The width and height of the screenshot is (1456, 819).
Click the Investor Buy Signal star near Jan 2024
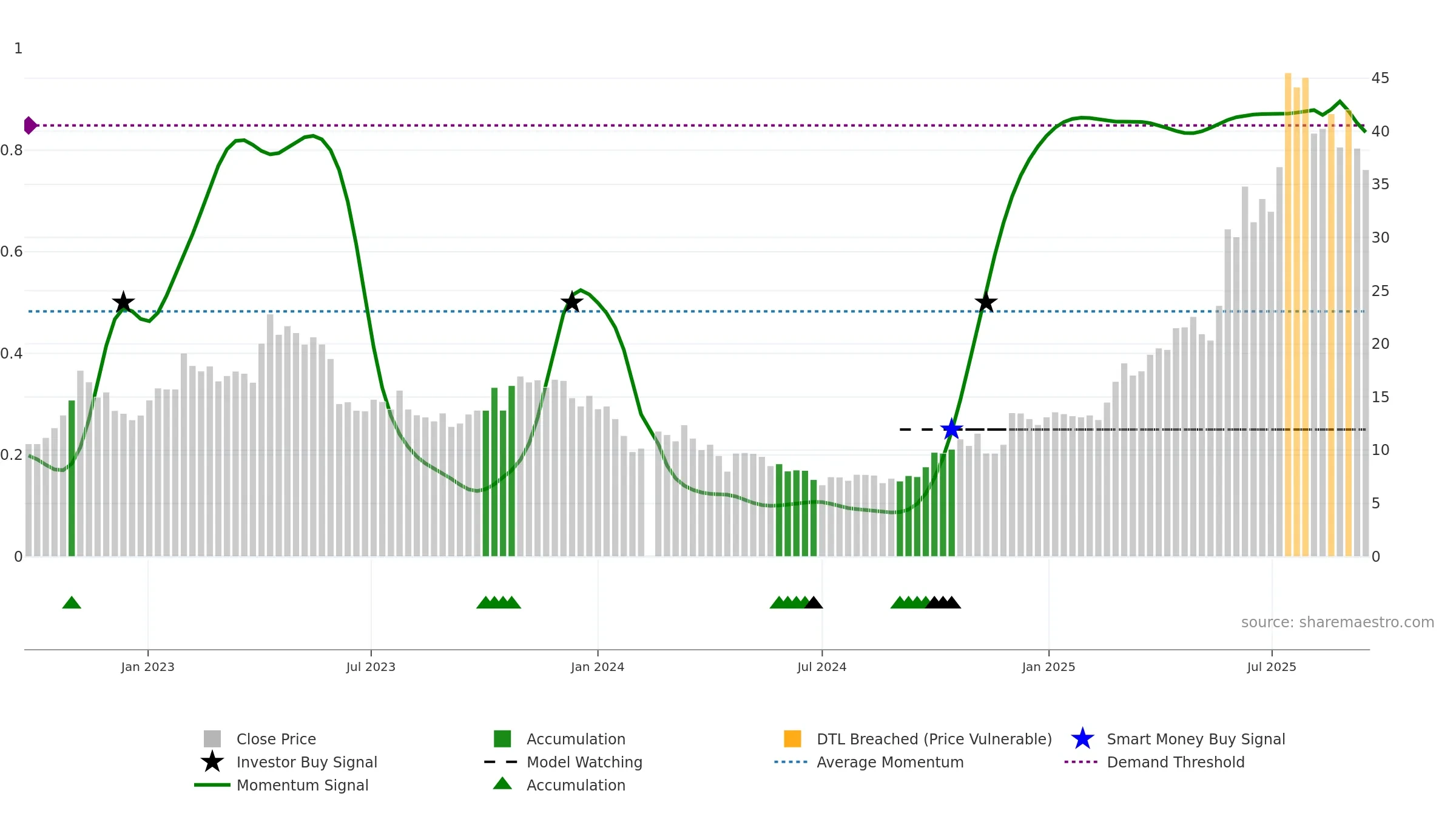click(571, 302)
